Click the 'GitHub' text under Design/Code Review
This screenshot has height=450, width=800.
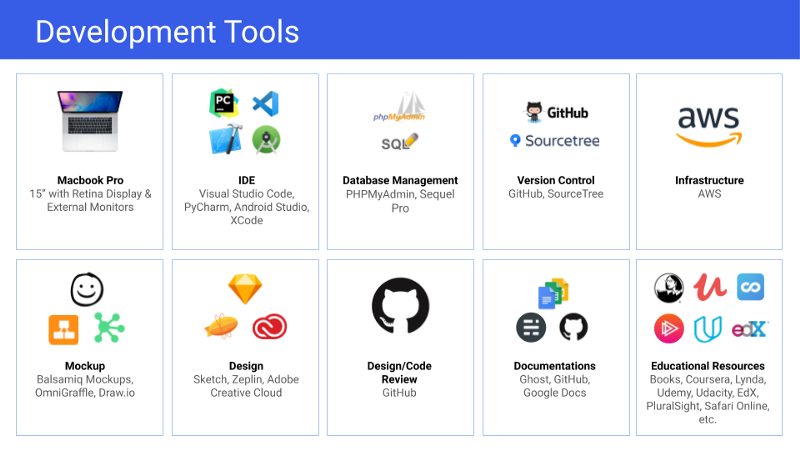pyautogui.click(x=399, y=393)
